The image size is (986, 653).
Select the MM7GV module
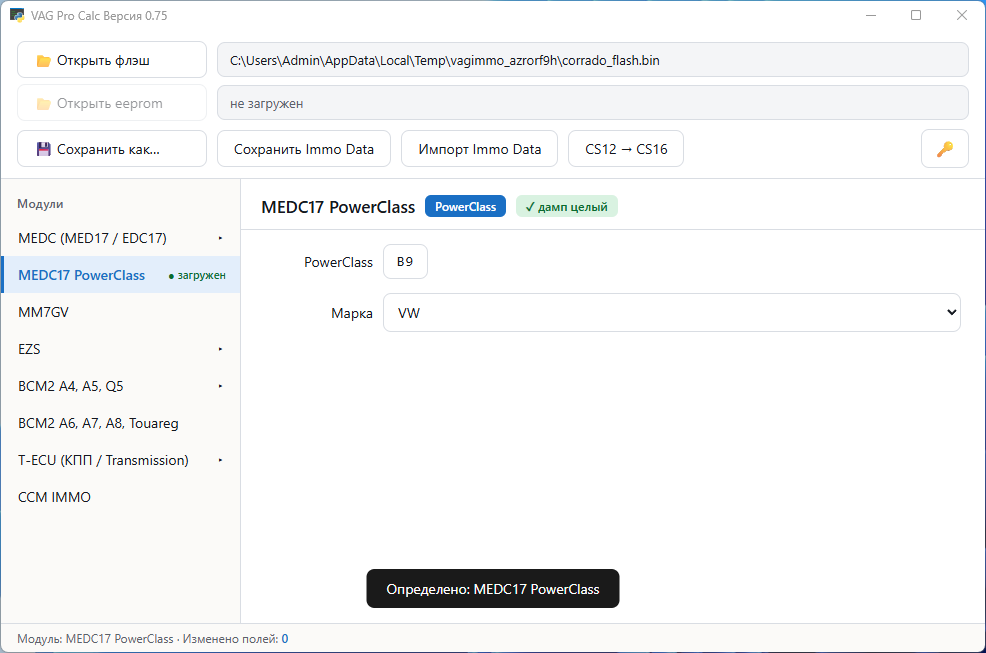[121, 312]
